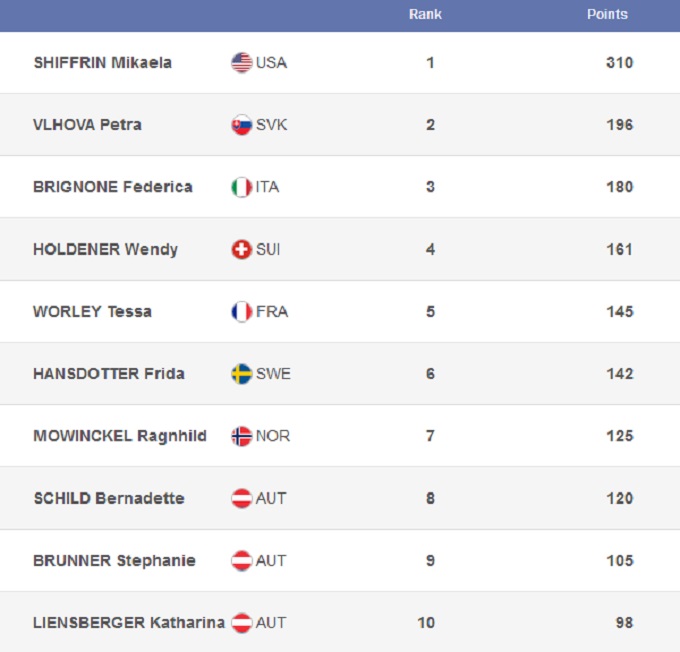
Task: Click BRUNNER Stephanie's 105 points value
Action: tap(619, 560)
